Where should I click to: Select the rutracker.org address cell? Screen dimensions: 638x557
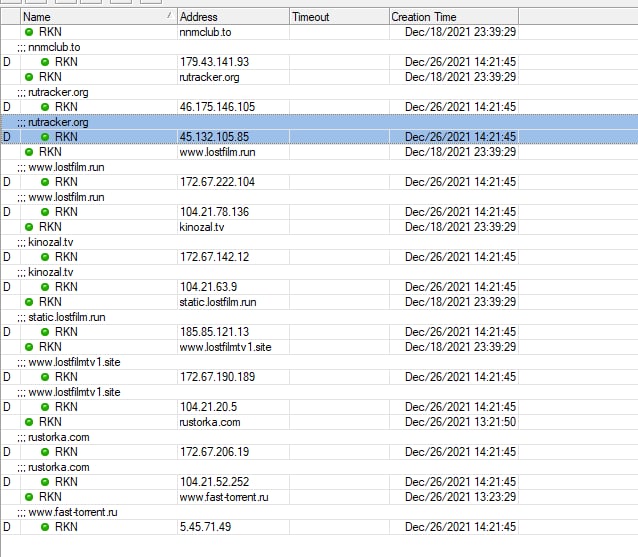(233, 77)
